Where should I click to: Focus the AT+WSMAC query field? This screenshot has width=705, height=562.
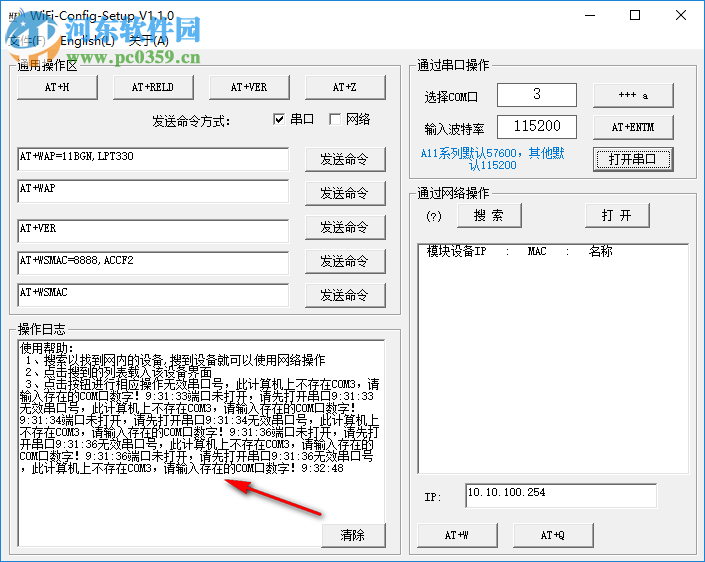coord(153,294)
